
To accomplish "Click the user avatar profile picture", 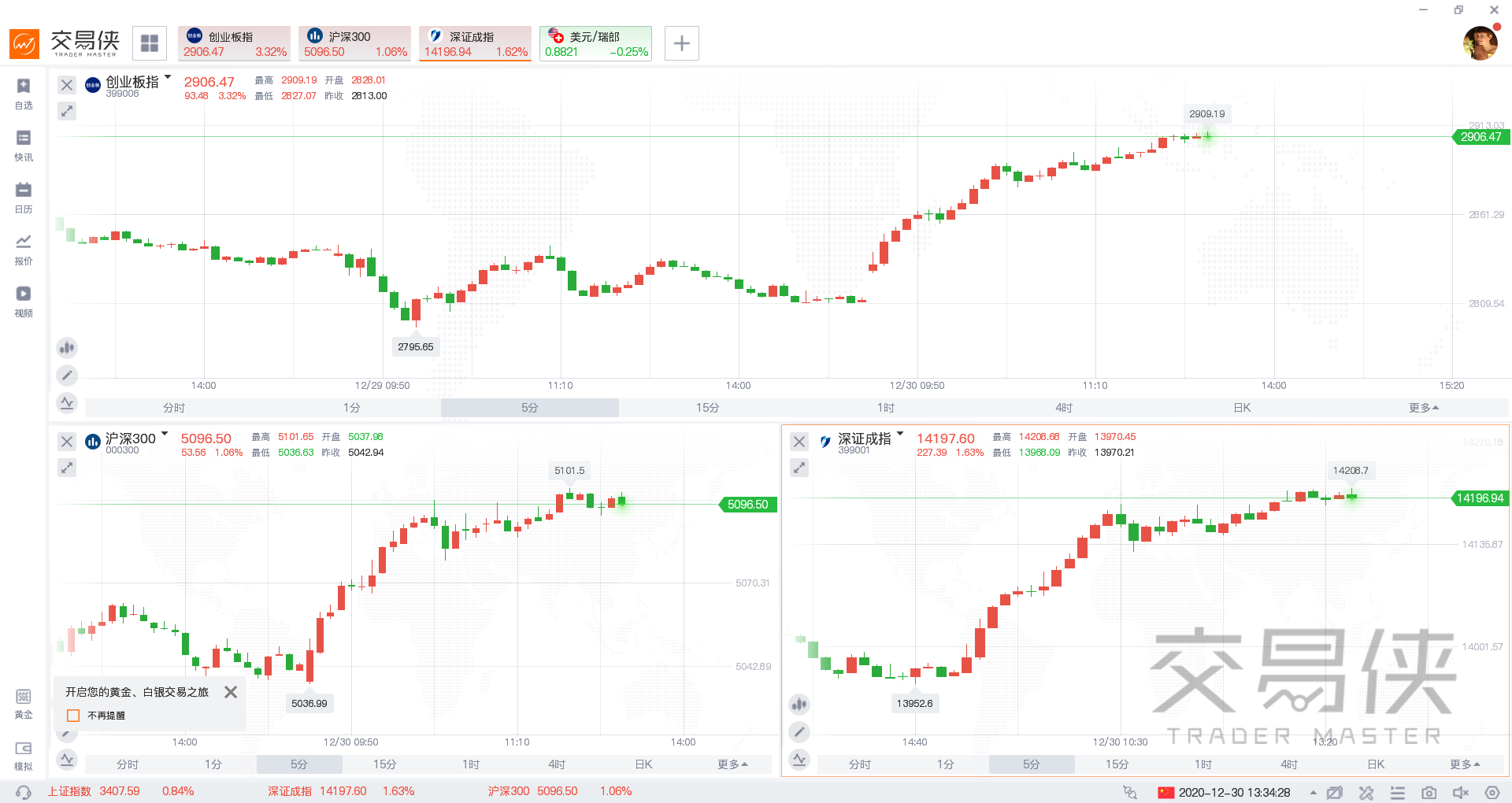I will (x=1480, y=43).
